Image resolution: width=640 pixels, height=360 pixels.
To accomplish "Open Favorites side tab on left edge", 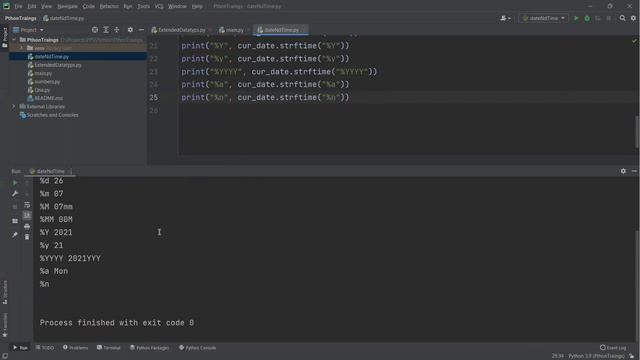I will click(5, 325).
